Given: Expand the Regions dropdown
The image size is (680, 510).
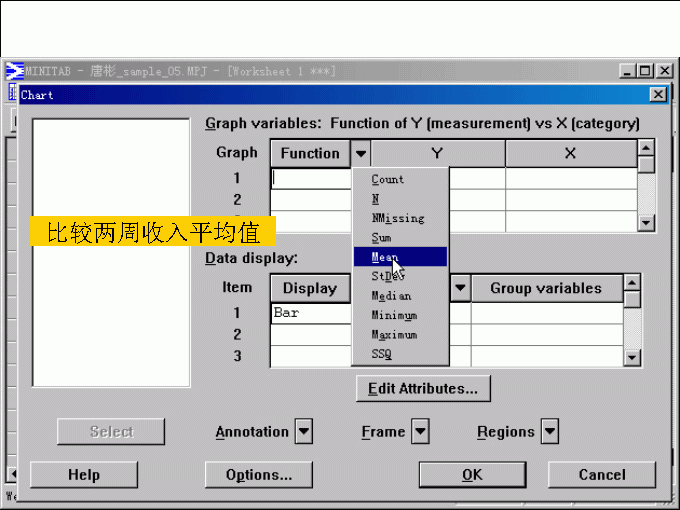Looking at the screenshot, I should click(549, 432).
